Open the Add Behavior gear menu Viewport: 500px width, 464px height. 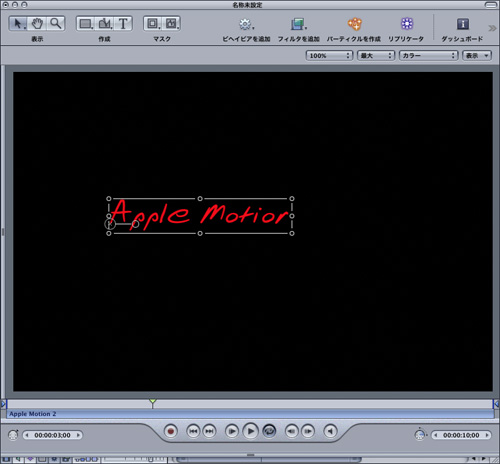point(246,24)
